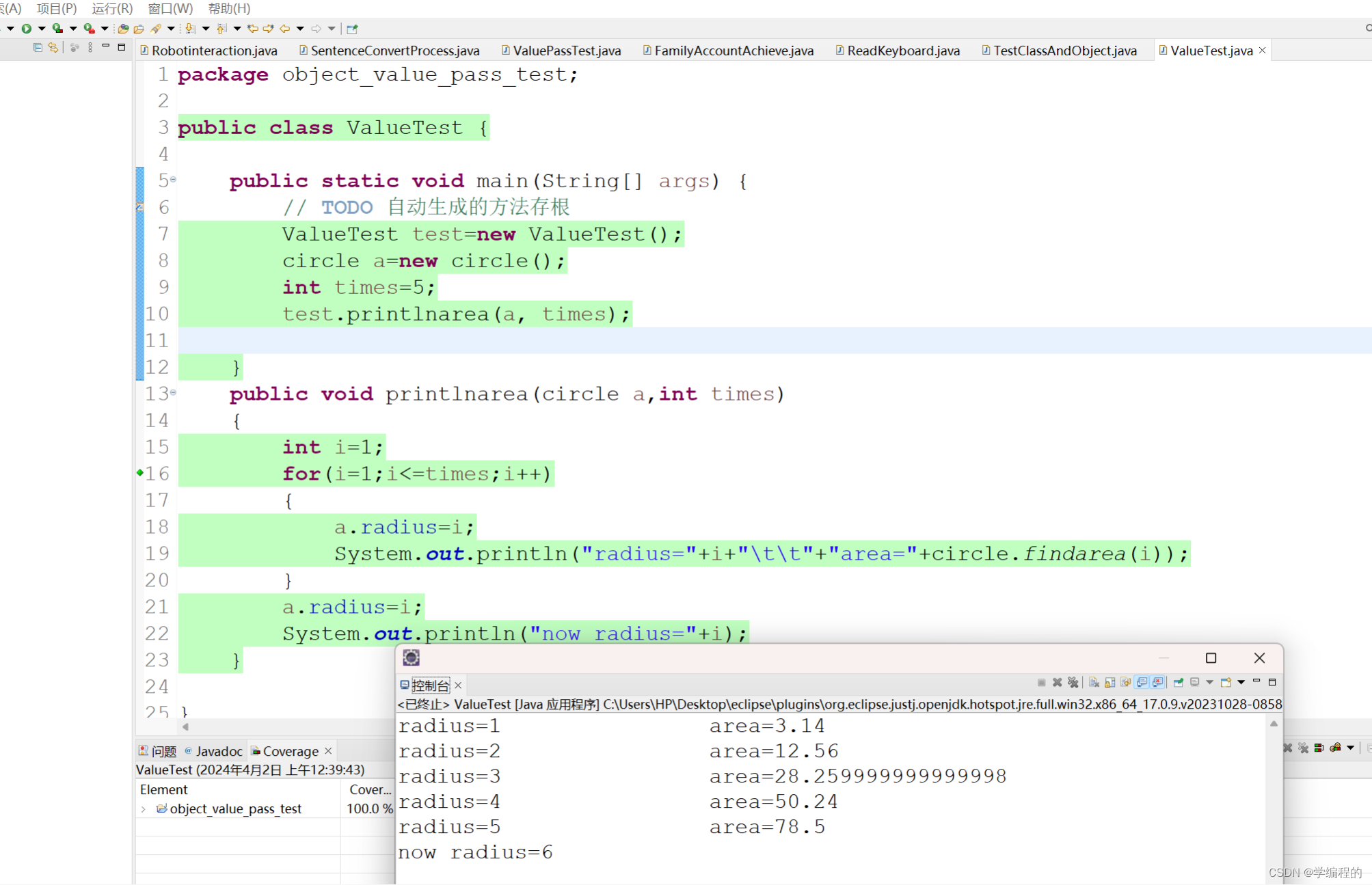Click the Pin Editor icon in the main toolbar
The height and width of the screenshot is (885, 1372).
352,29
